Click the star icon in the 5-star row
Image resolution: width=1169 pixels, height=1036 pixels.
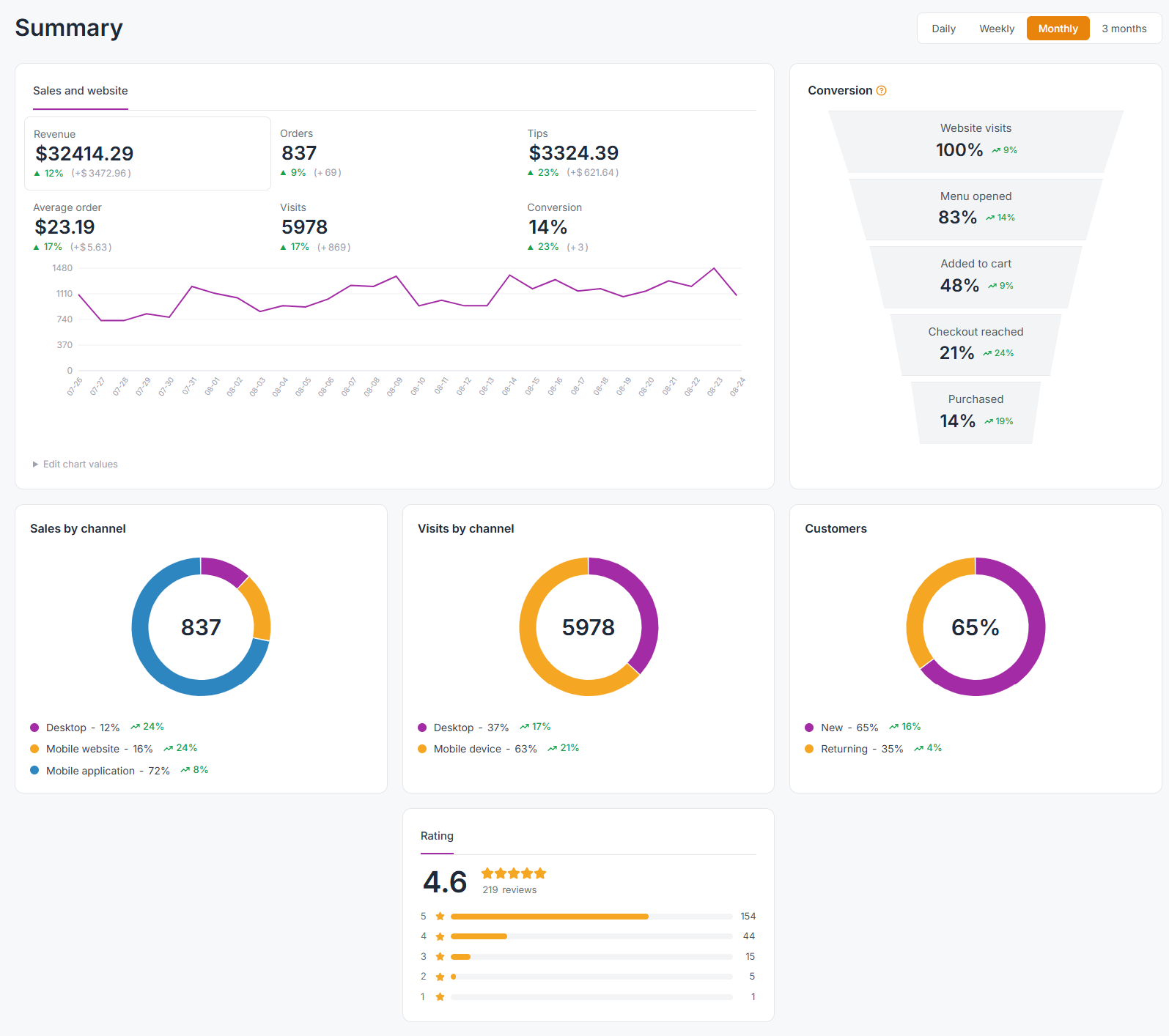pyautogui.click(x=440, y=917)
